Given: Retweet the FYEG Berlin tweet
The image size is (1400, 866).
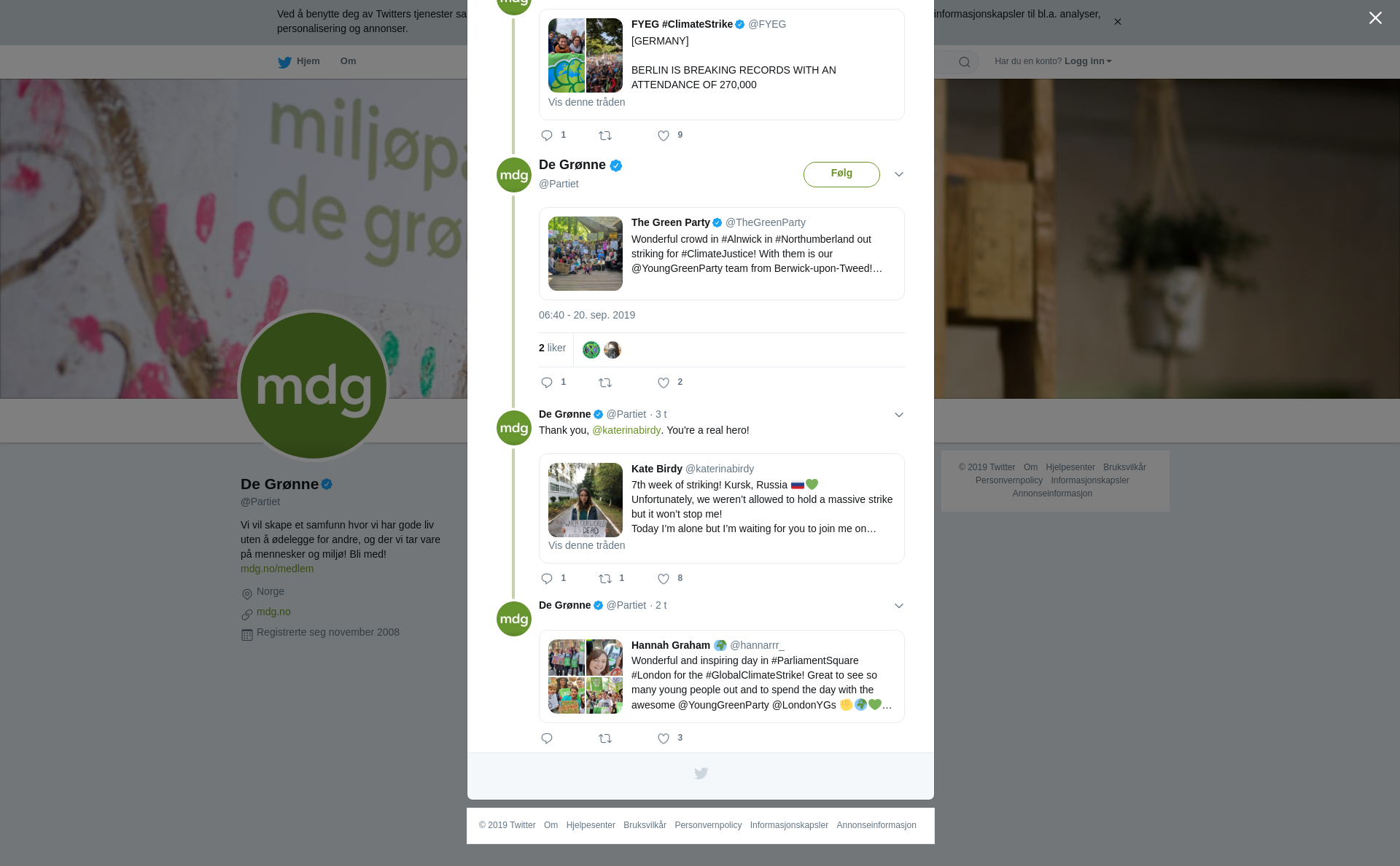Looking at the screenshot, I should pyautogui.click(x=605, y=136).
